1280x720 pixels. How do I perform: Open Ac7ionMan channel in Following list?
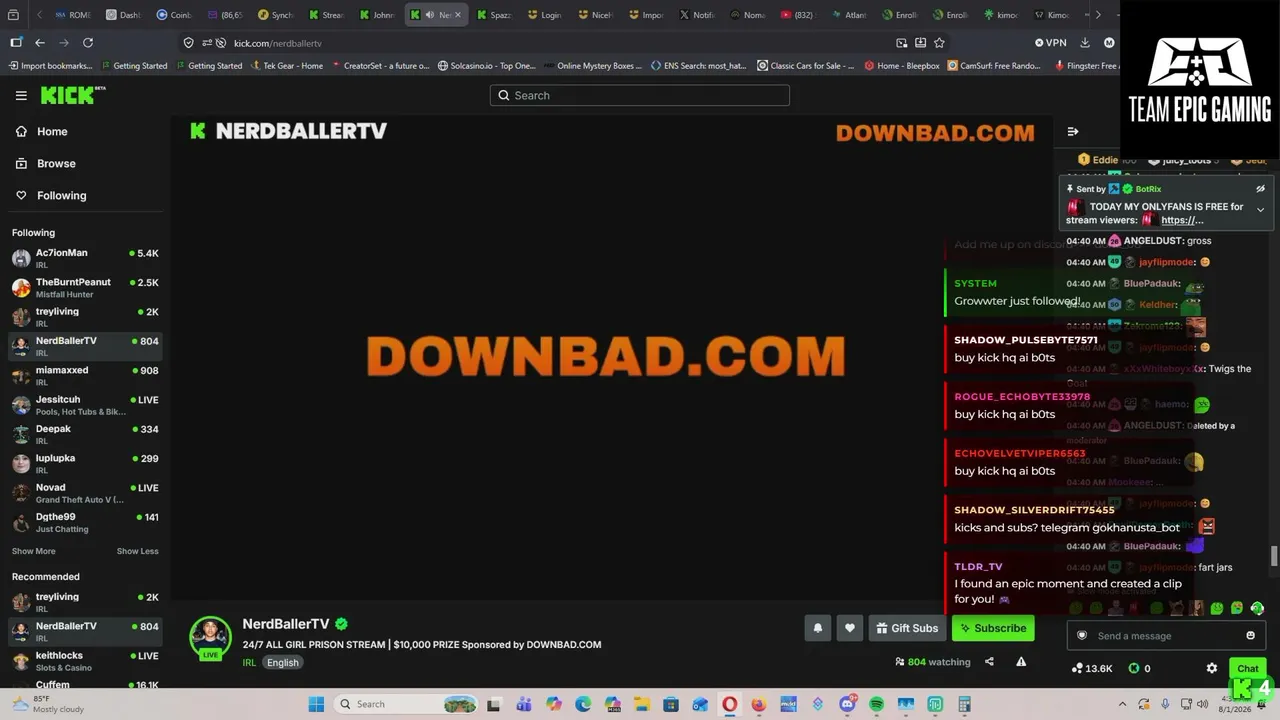85,258
